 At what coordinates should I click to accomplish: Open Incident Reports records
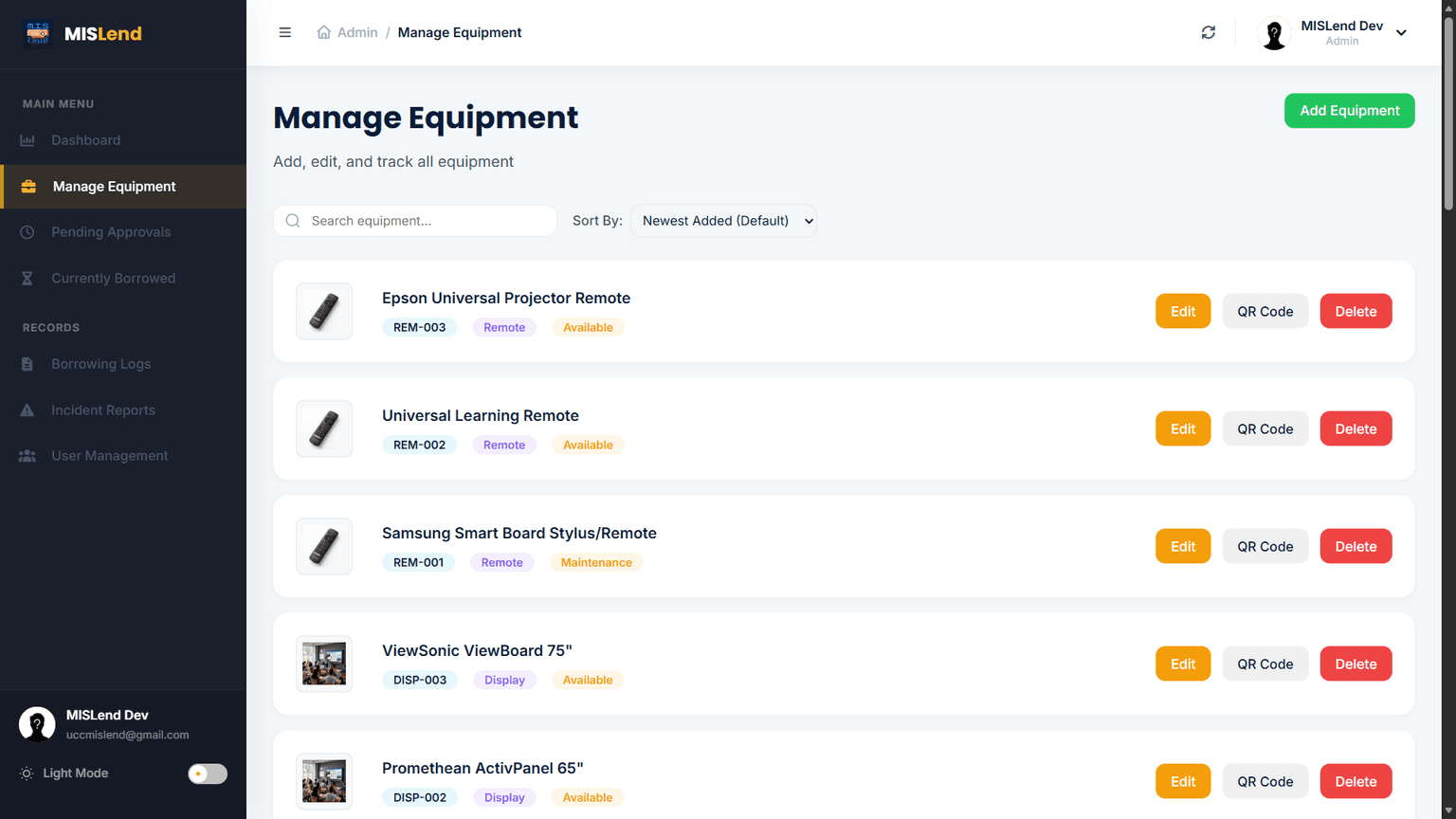[123, 410]
